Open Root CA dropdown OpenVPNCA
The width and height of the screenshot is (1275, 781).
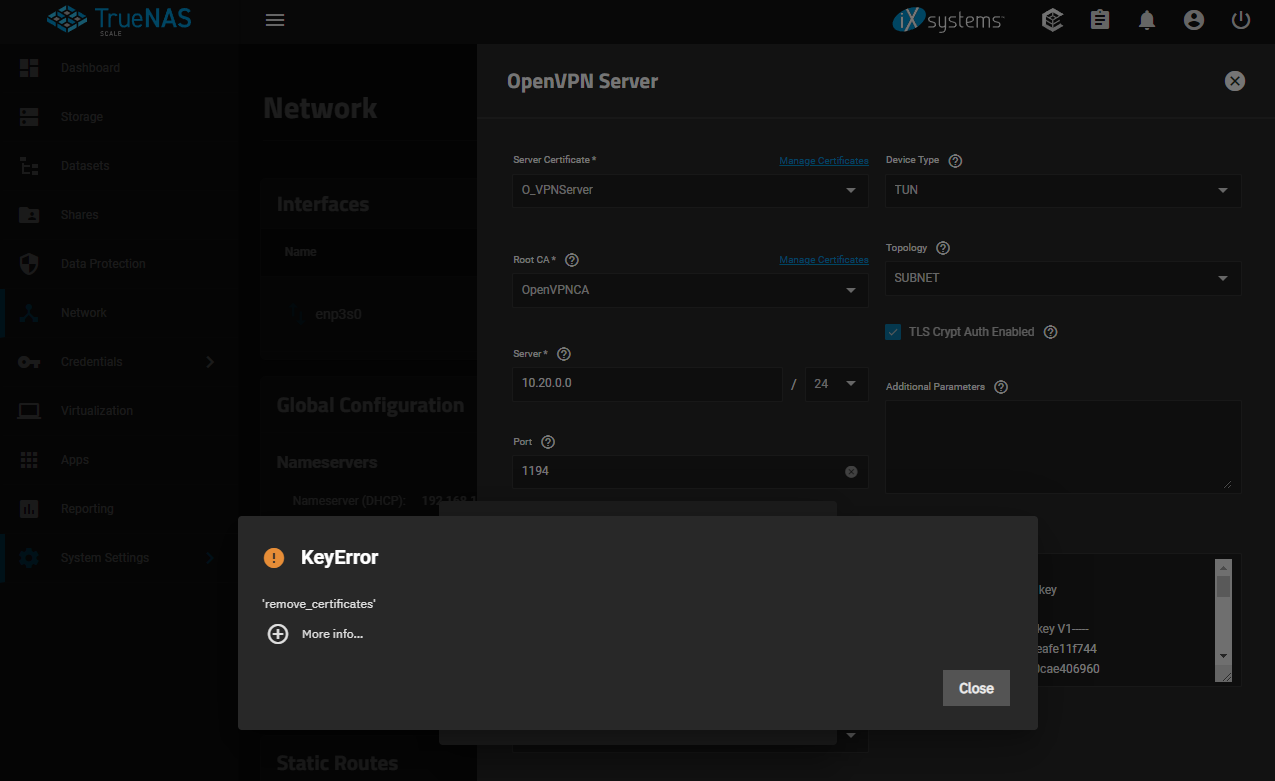690,290
